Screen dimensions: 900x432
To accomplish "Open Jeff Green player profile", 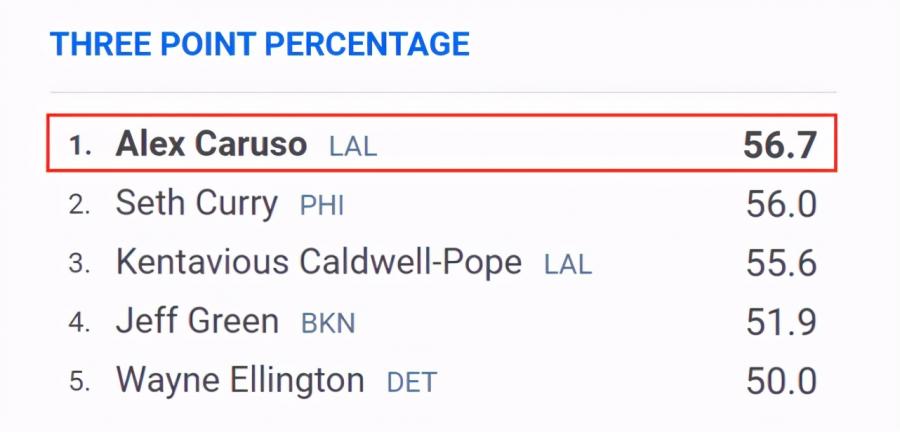I will pyautogui.click(x=197, y=321).
